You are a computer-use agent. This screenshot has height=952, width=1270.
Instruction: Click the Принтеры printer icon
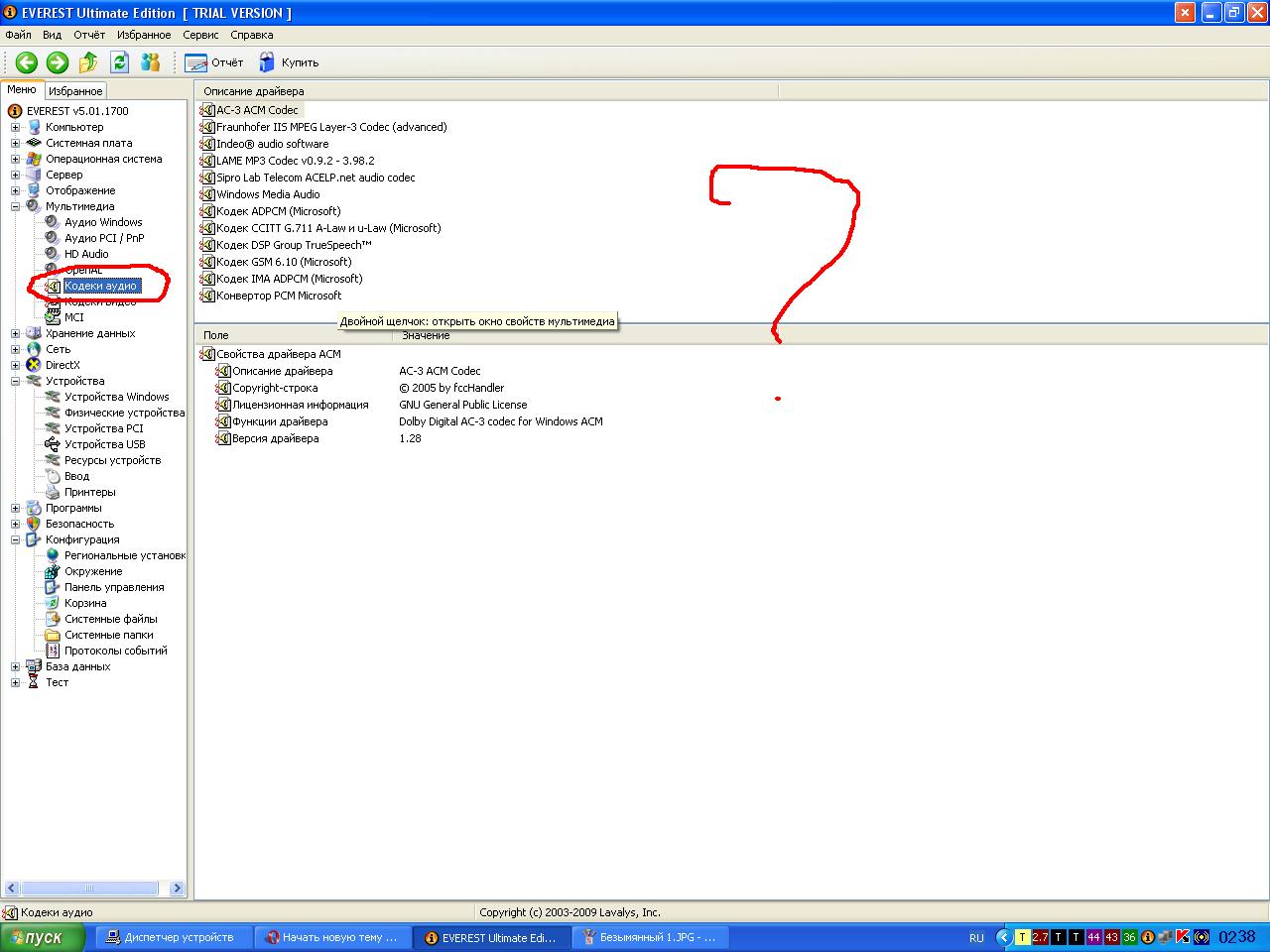[x=53, y=492]
